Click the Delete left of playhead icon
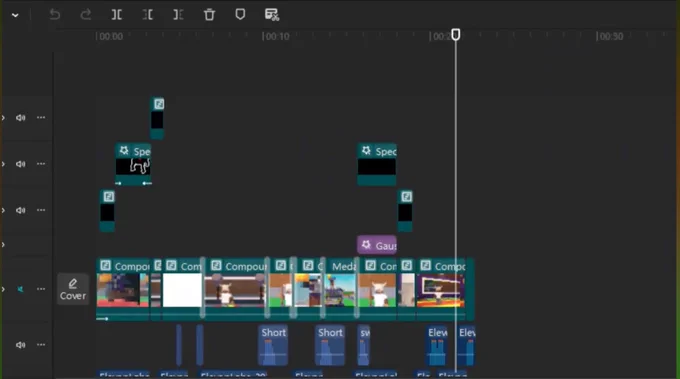This screenshot has height=379, width=680. click(147, 15)
